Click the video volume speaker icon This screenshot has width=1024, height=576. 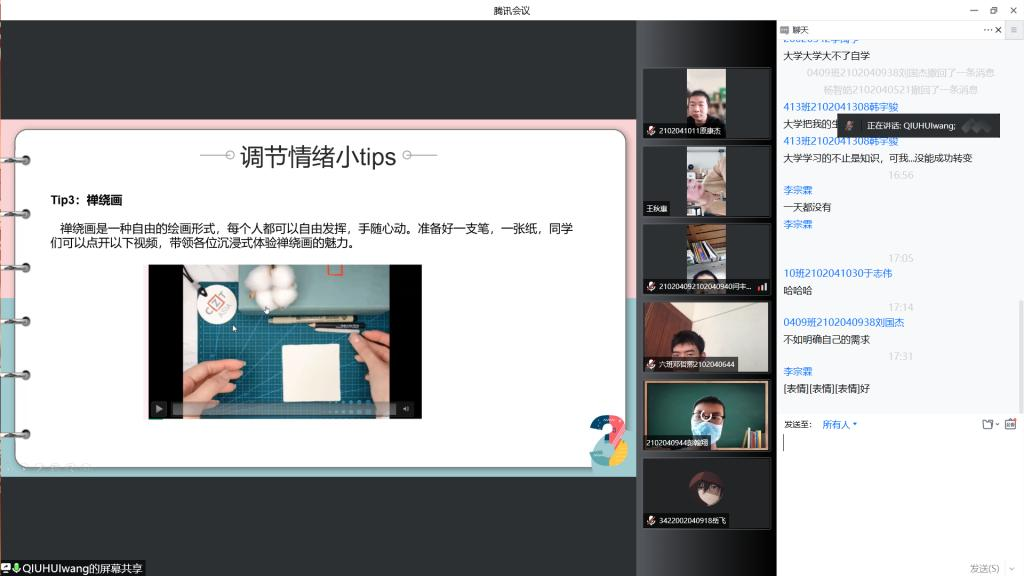tap(406, 408)
